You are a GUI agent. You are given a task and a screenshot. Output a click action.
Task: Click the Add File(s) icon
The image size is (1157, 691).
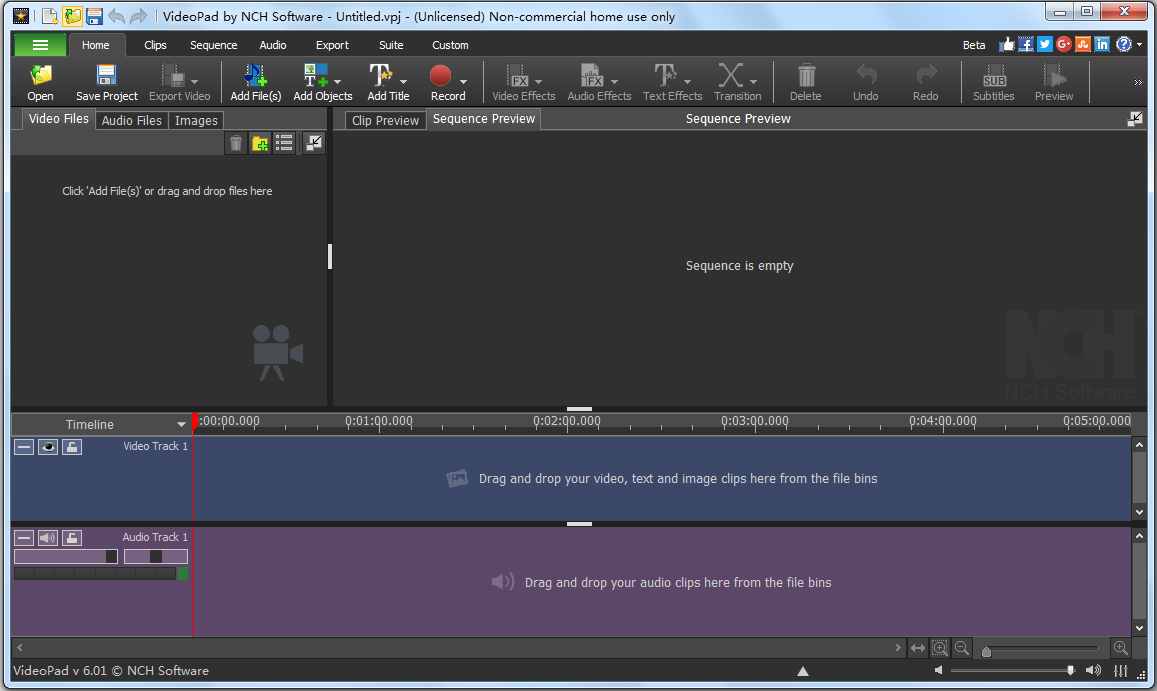pos(255,77)
